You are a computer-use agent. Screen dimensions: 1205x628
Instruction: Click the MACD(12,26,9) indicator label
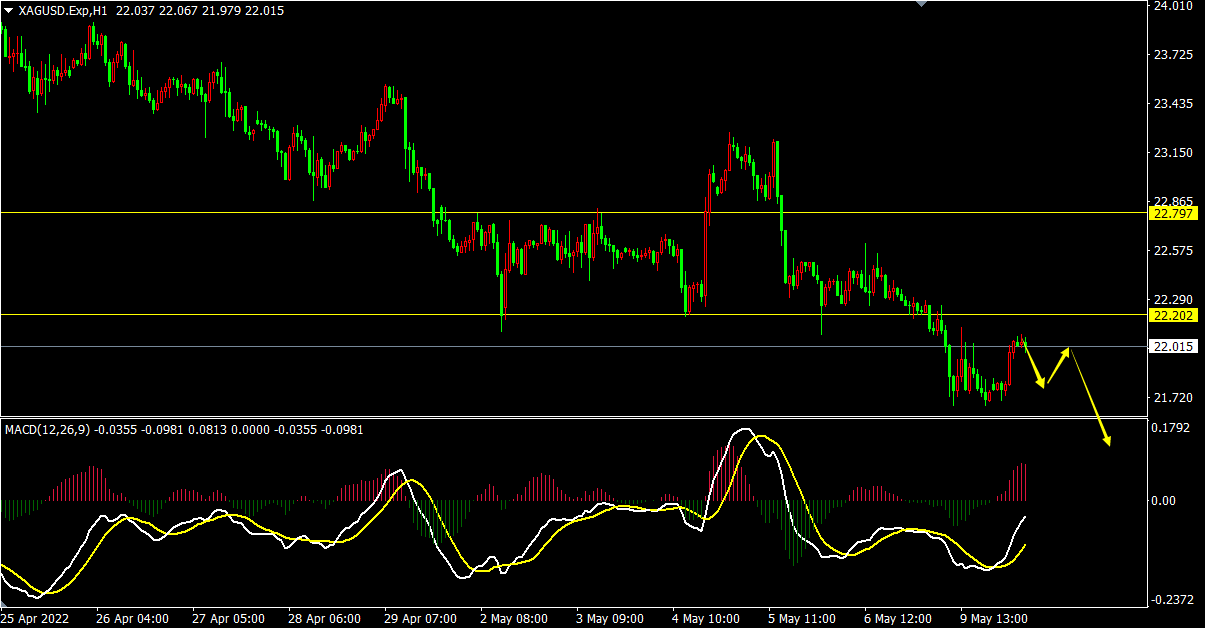(47, 430)
